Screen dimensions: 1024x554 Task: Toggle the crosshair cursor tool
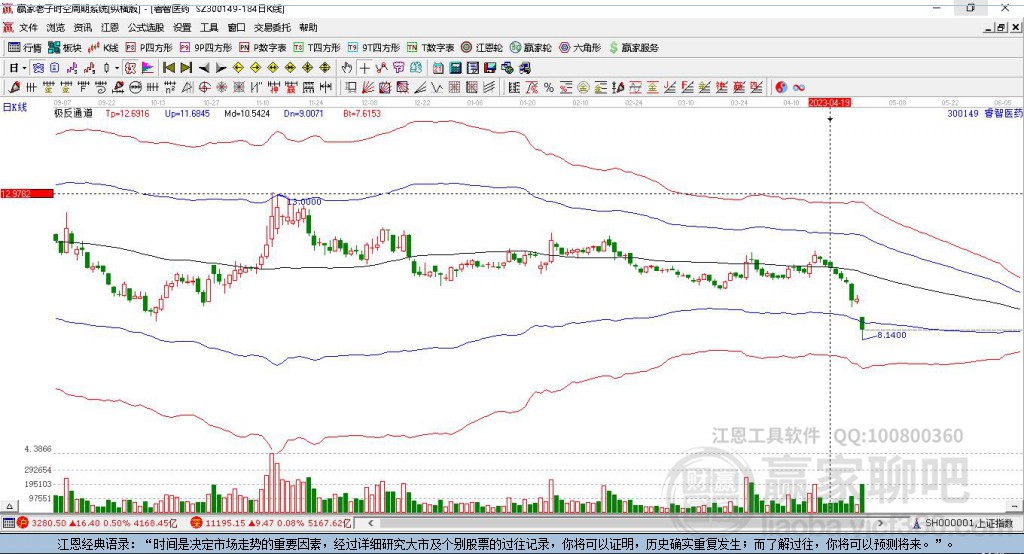[364, 68]
